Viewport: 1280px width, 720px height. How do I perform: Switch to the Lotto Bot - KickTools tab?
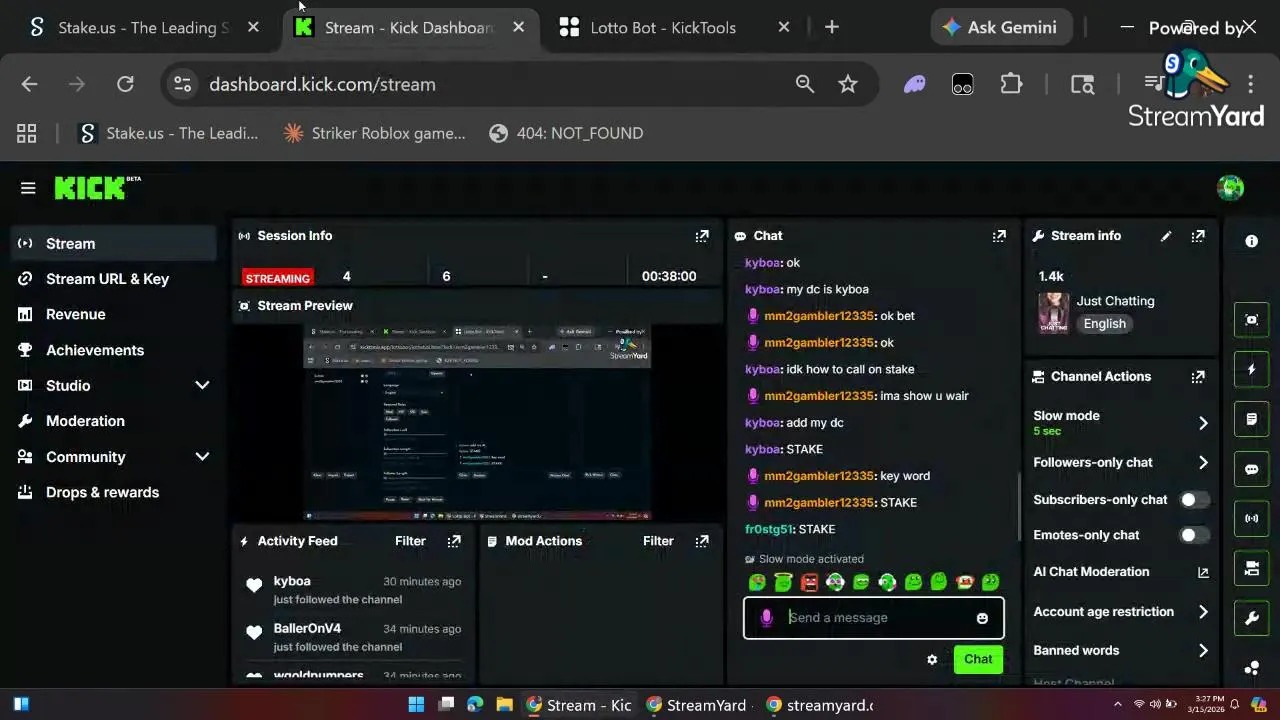(663, 27)
